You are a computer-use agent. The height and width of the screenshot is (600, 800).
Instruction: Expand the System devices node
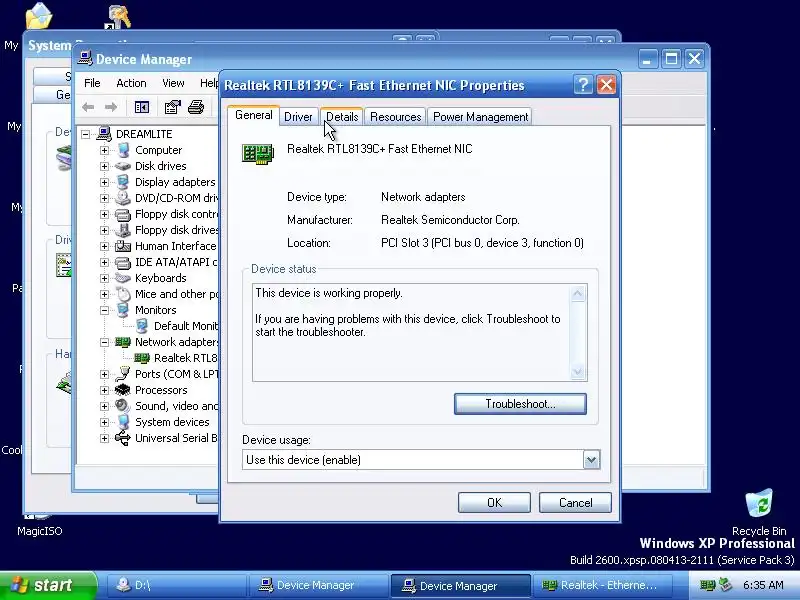click(105, 422)
